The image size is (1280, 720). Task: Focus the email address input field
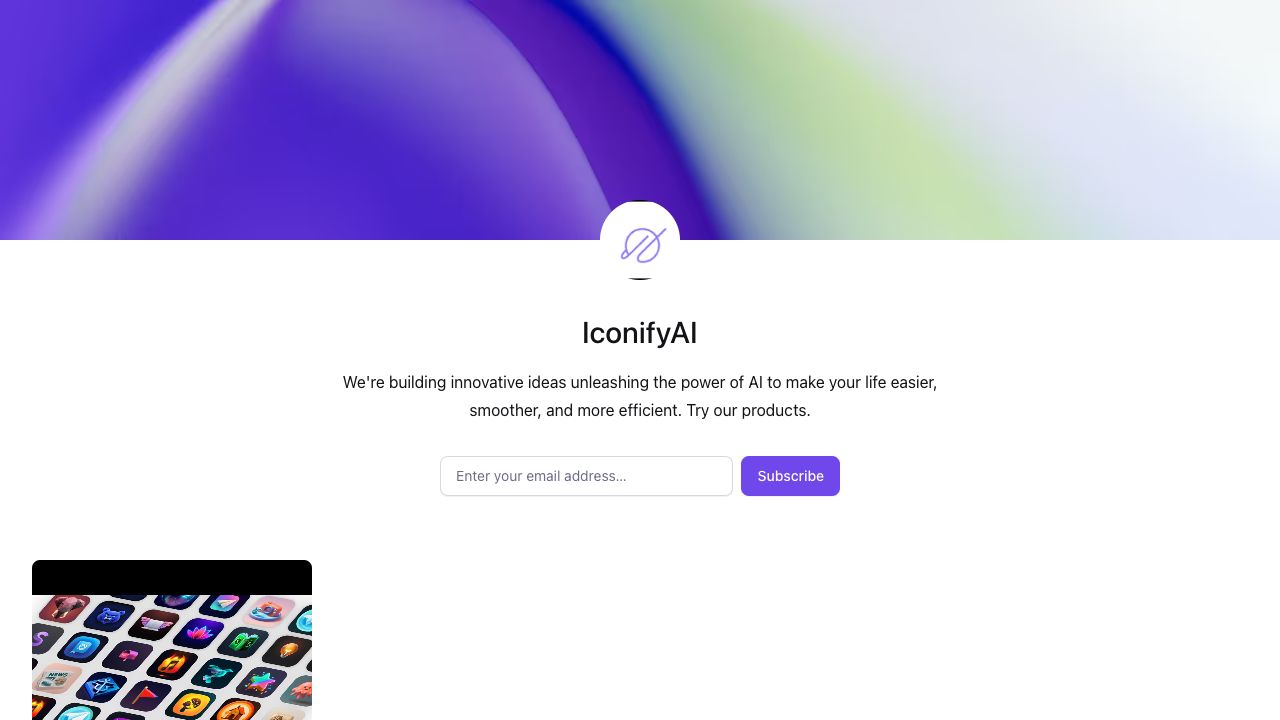[586, 476]
